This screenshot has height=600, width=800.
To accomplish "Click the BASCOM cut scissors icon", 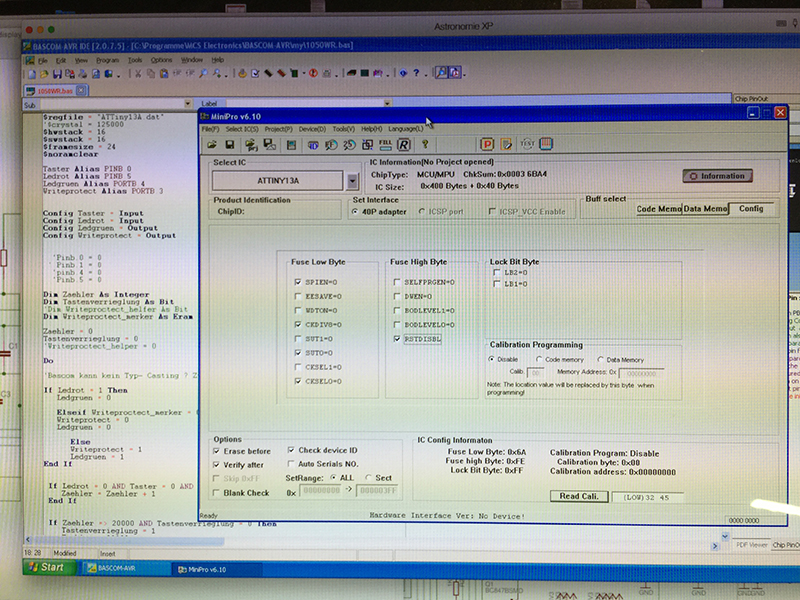I will [138, 74].
